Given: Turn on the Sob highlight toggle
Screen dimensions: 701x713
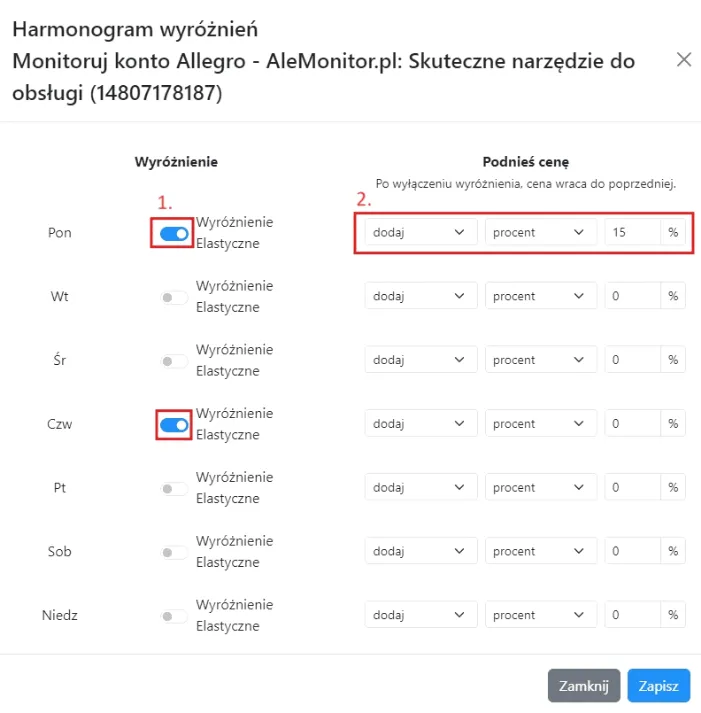Looking at the screenshot, I should tap(174, 552).
